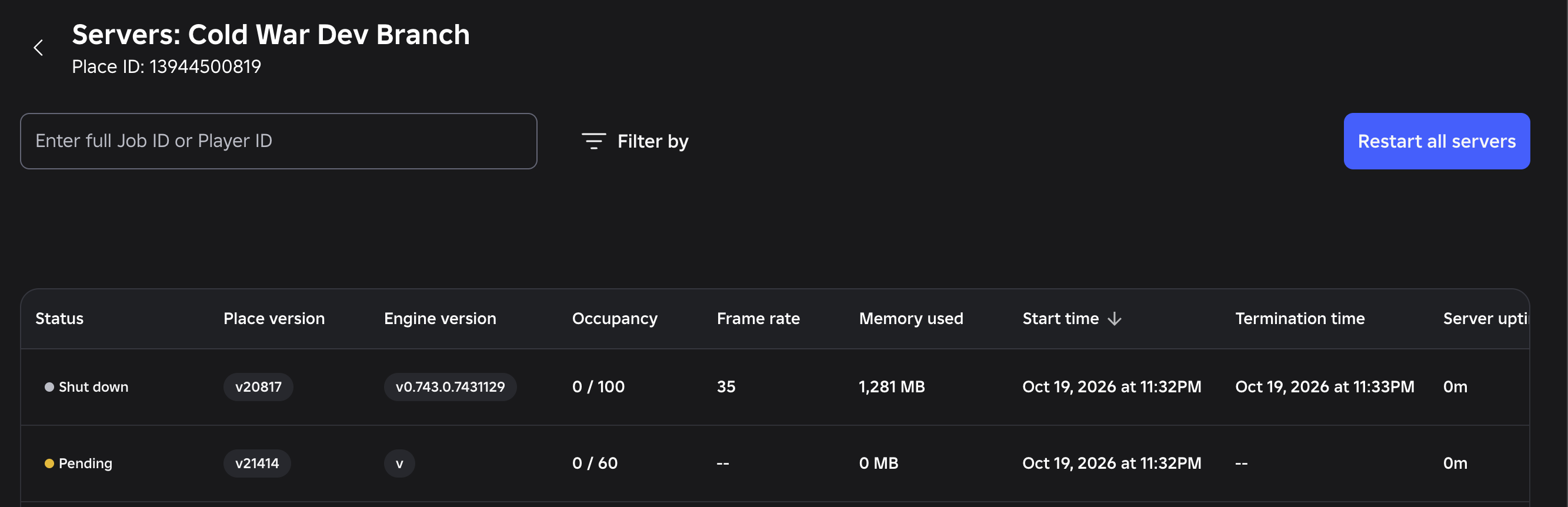The height and width of the screenshot is (507, 1568).
Task: Click memory value '0 MB'
Action: pos(878,464)
